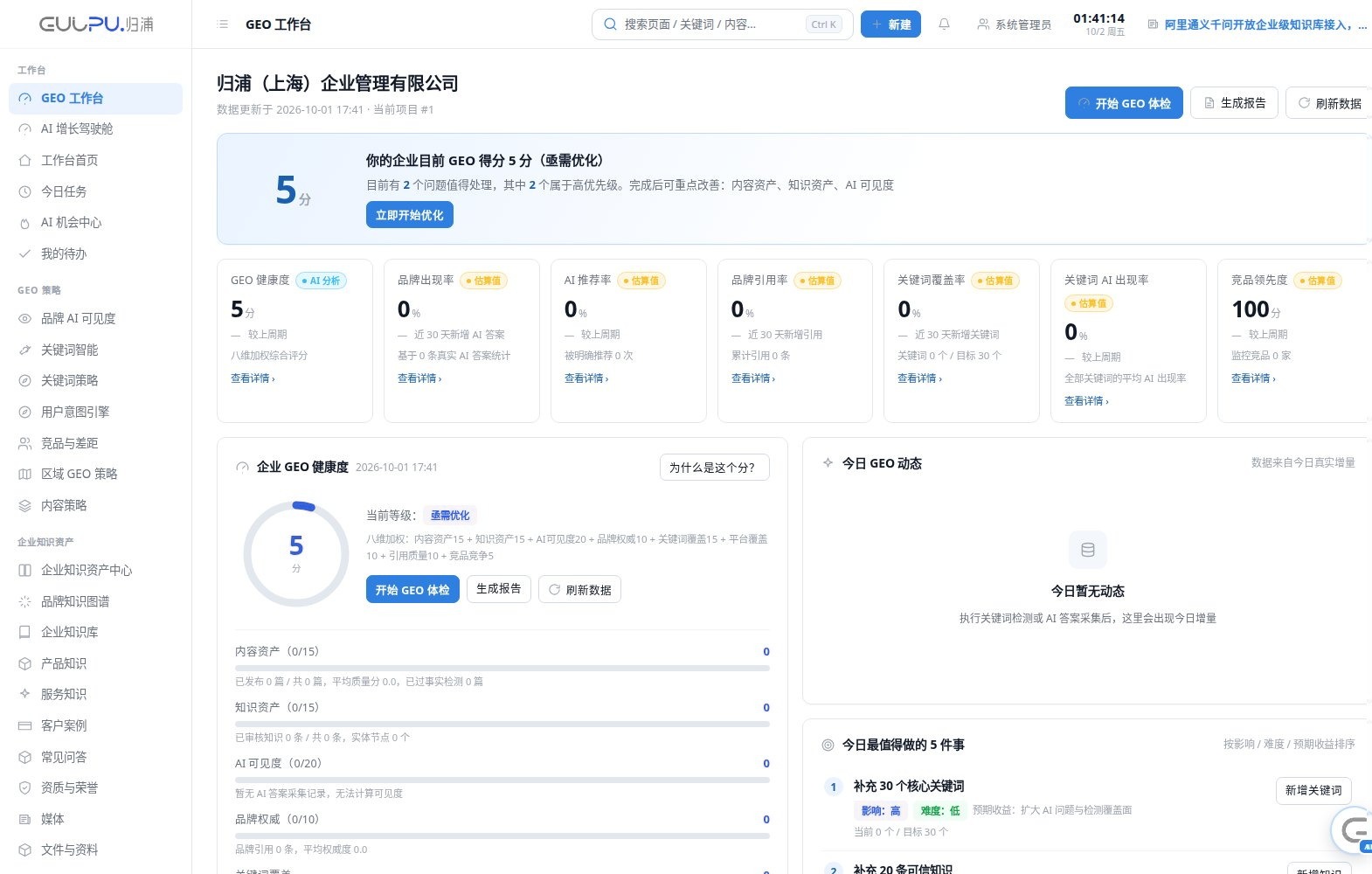Click 刷新数据 in the health panel
Viewport: 1372px width, 874px height.
579,590
